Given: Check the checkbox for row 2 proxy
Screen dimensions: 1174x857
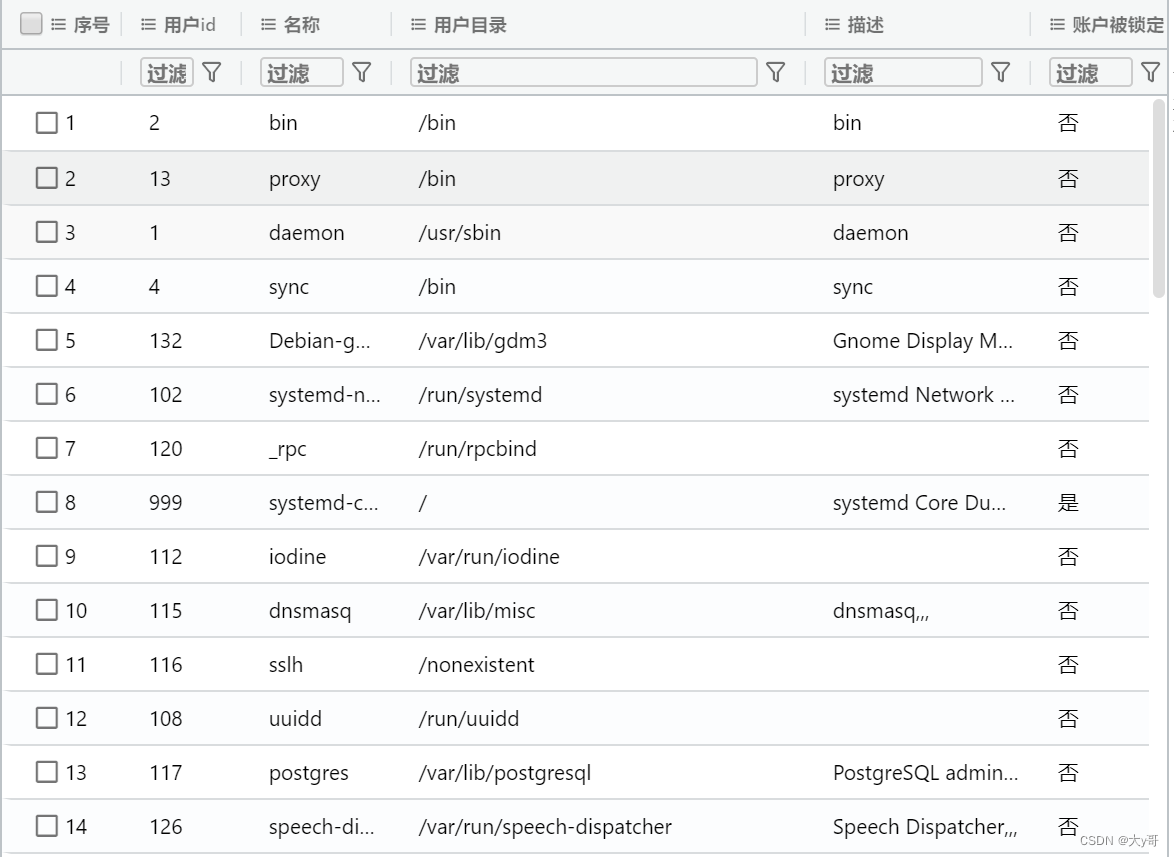Looking at the screenshot, I should coord(46,178).
